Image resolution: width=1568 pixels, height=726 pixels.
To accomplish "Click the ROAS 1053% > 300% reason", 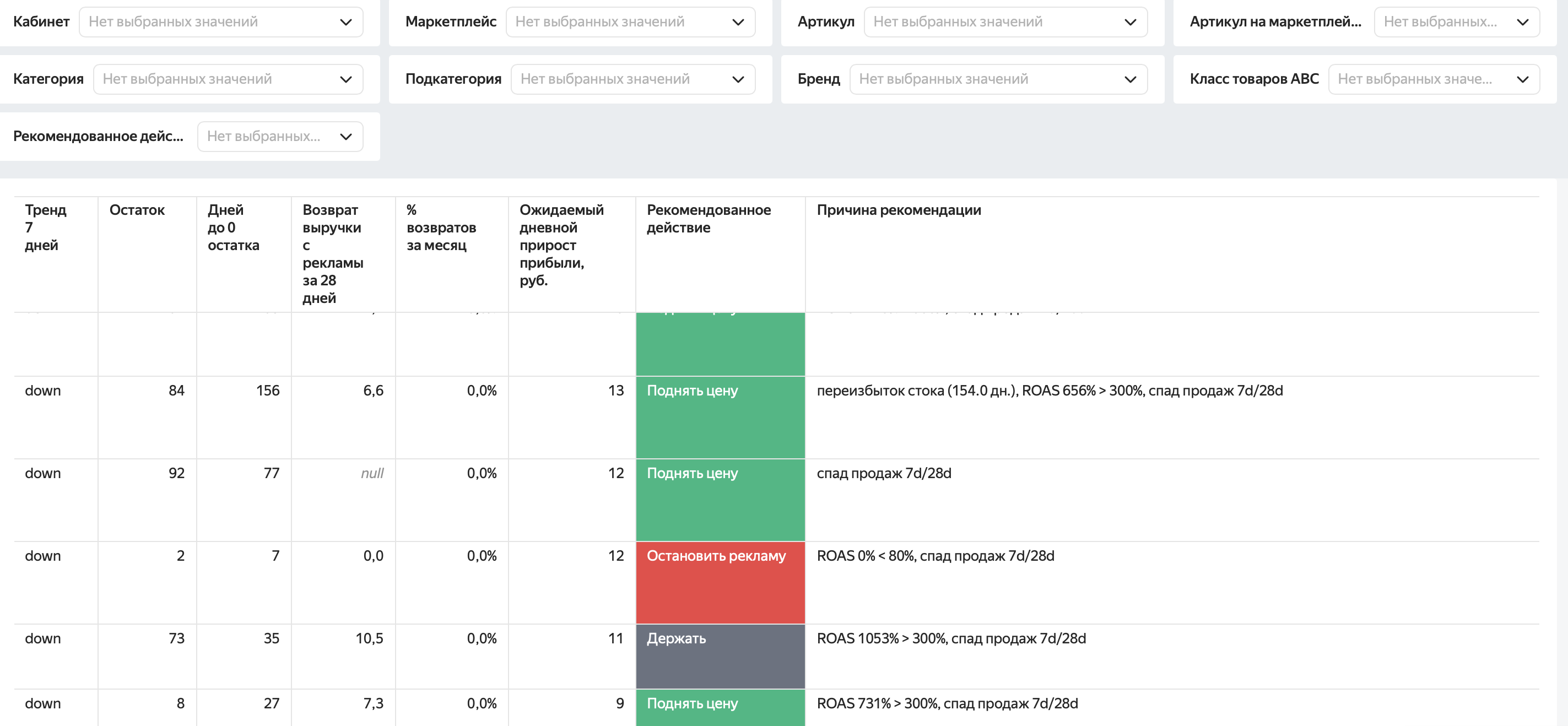I will [x=951, y=639].
